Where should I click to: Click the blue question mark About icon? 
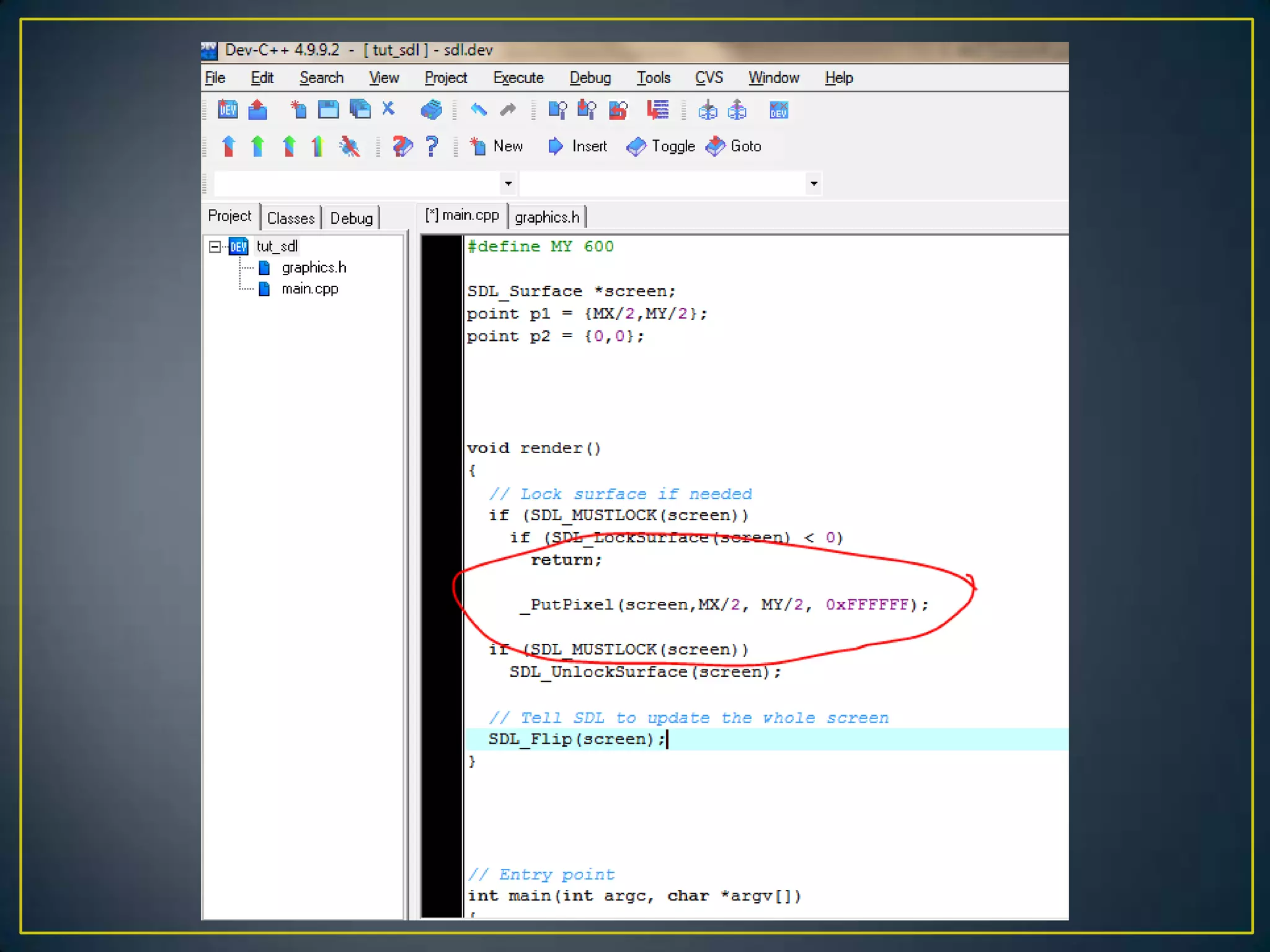(x=432, y=146)
